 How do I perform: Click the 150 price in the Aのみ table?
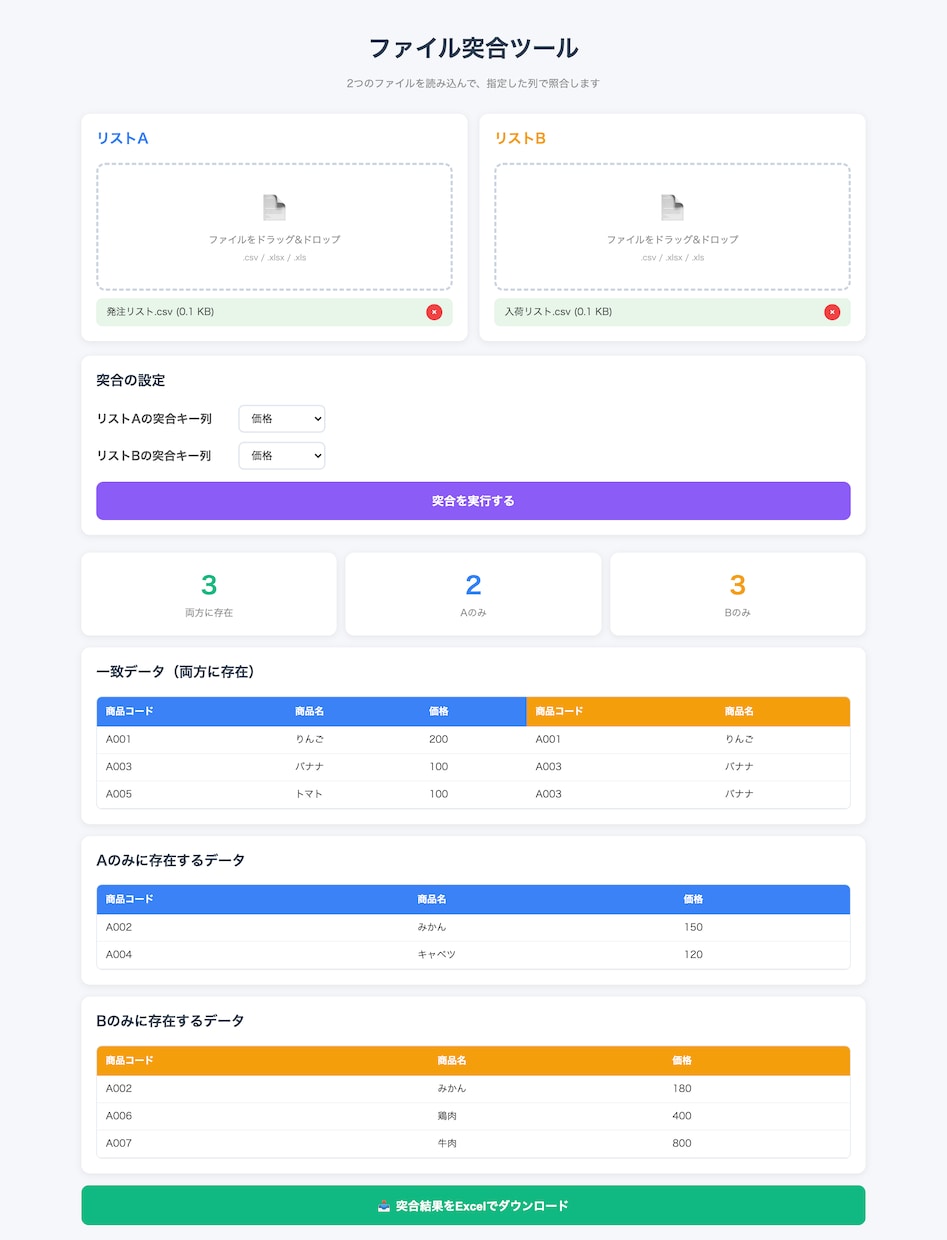click(693, 928)
